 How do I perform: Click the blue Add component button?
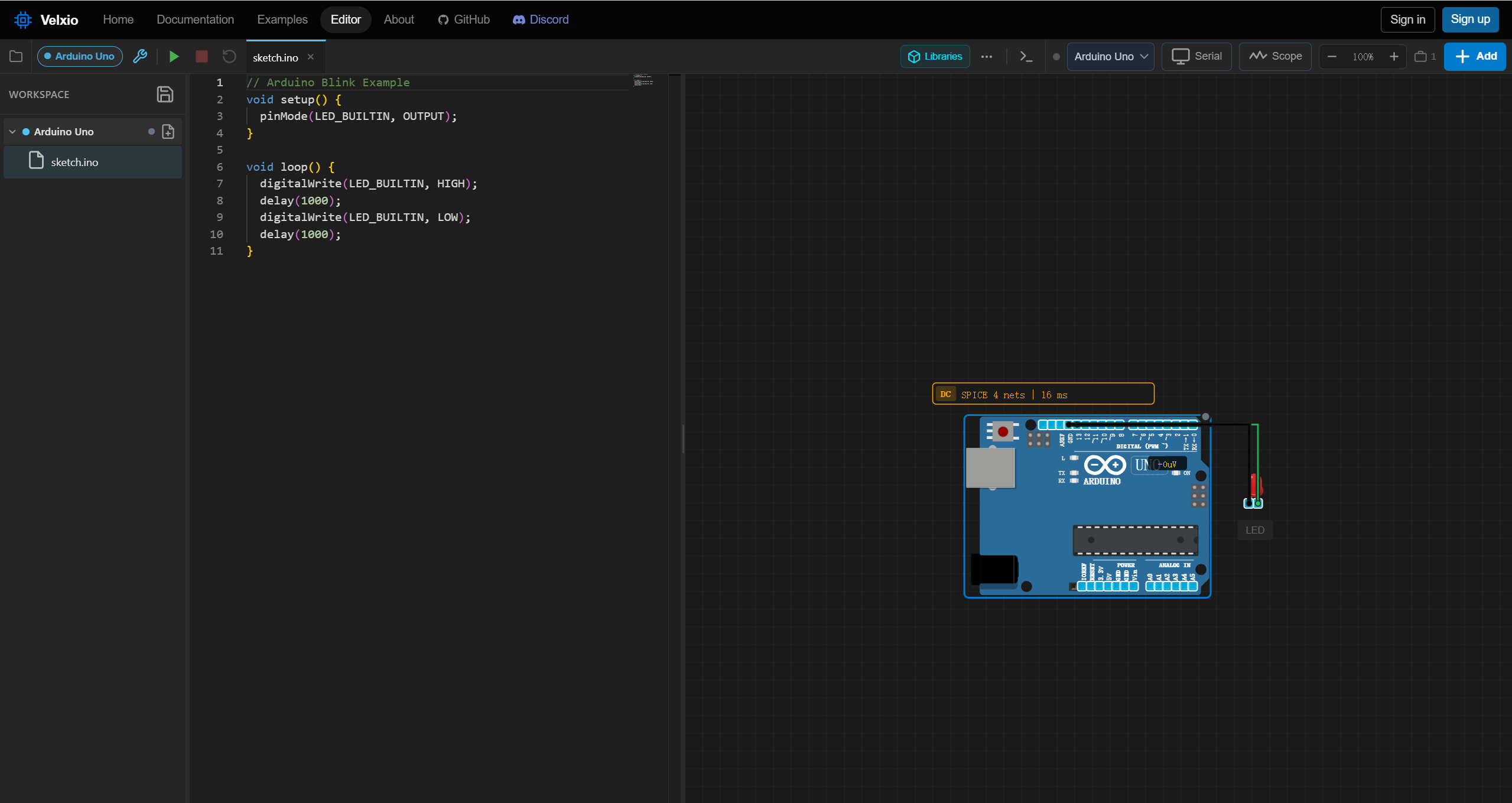pos(1474,57)
